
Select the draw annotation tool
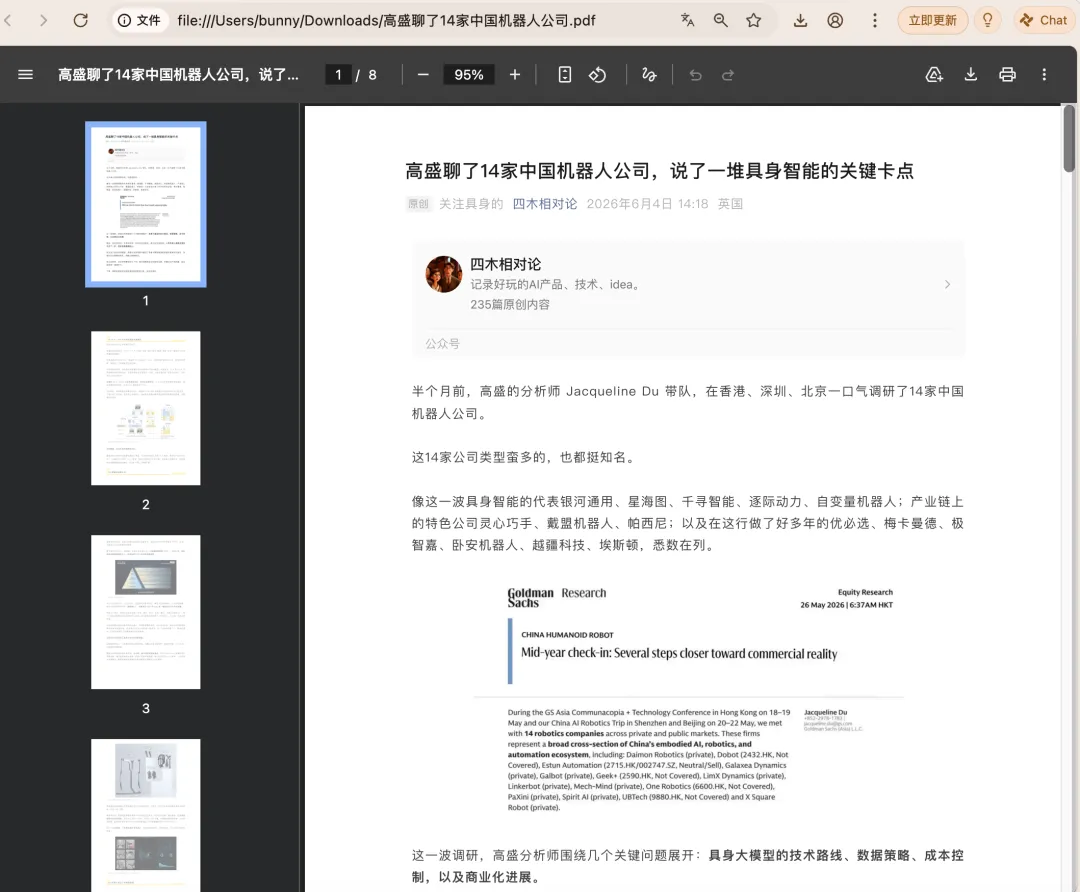(x=649, y=74)
